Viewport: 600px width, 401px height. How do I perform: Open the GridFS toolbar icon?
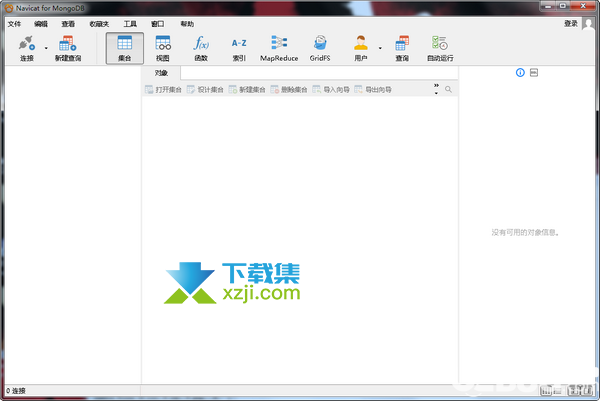(320, 48)
